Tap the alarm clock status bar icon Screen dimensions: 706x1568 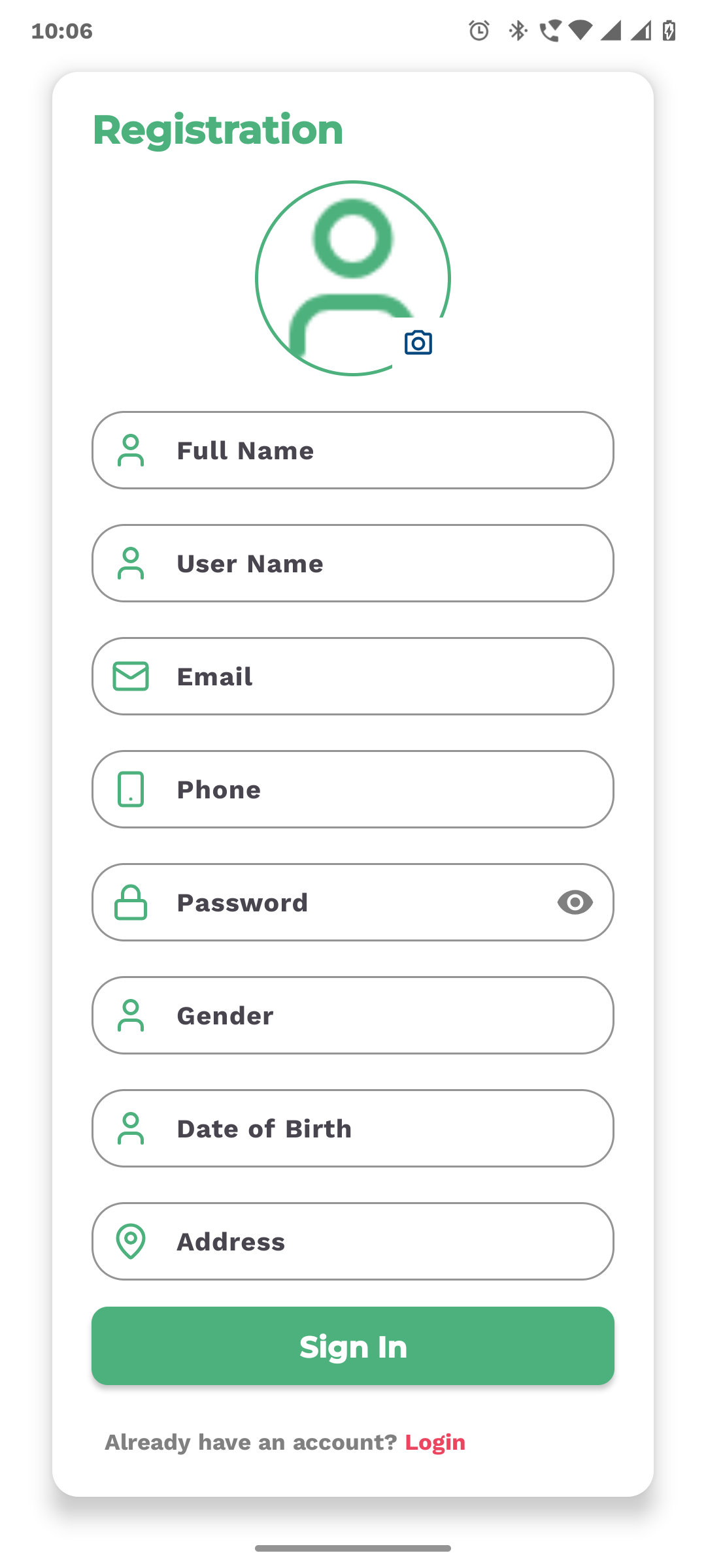pyautogui.click(x=479, y=31)
